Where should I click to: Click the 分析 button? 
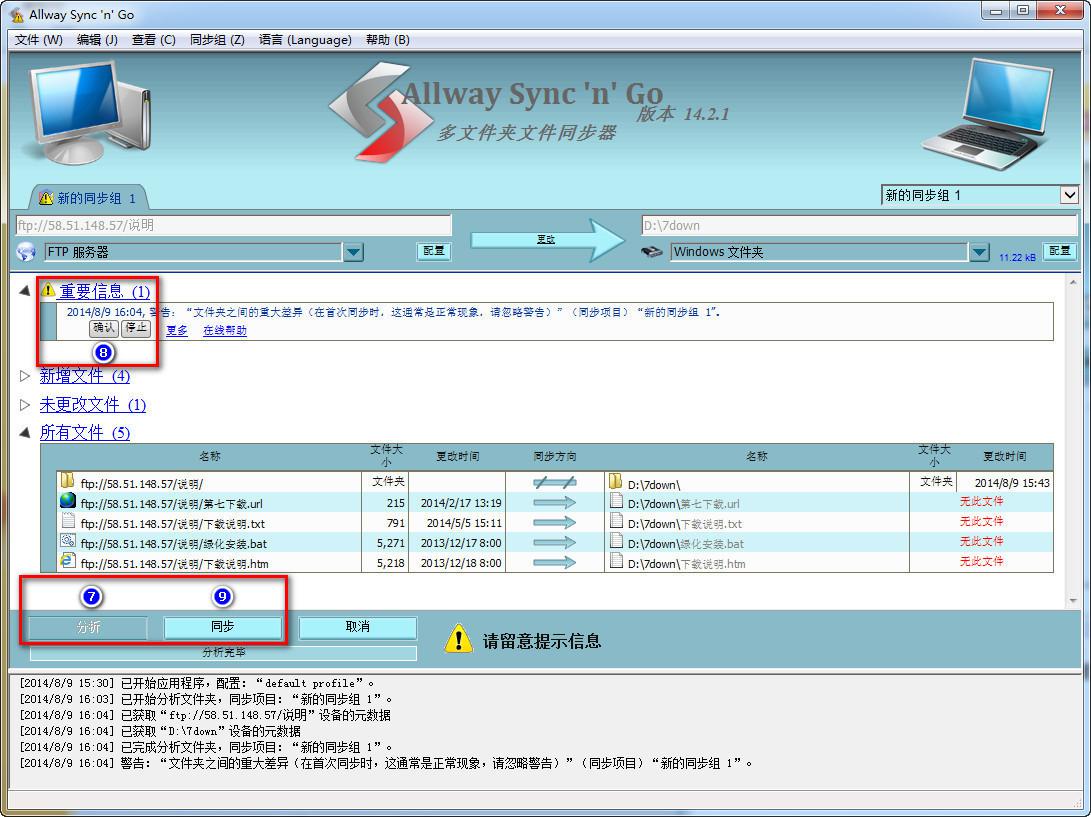[x=88, y=628]
